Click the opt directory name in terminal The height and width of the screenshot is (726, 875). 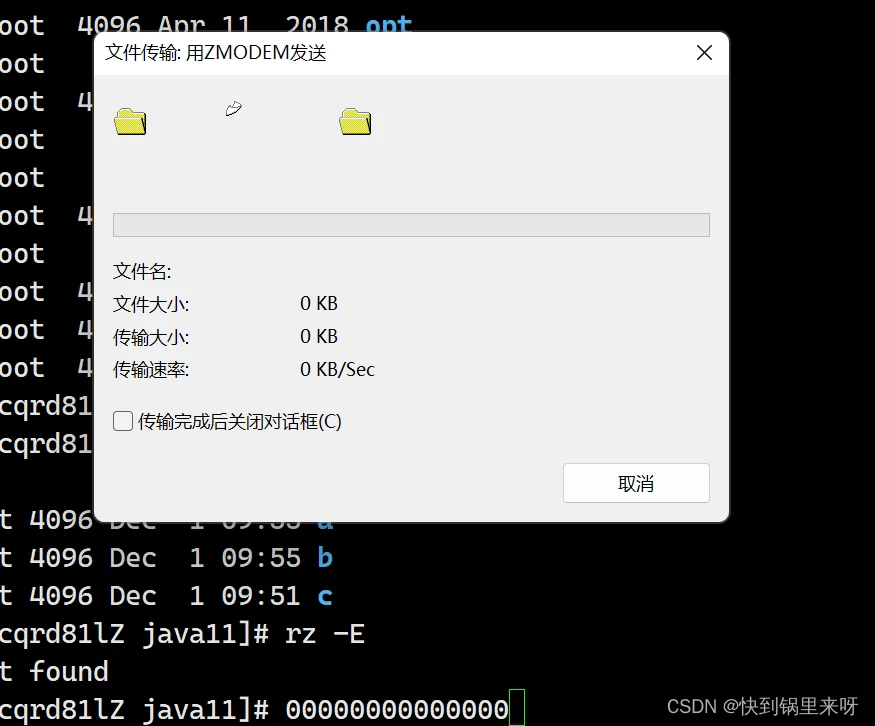click(389, 26)
